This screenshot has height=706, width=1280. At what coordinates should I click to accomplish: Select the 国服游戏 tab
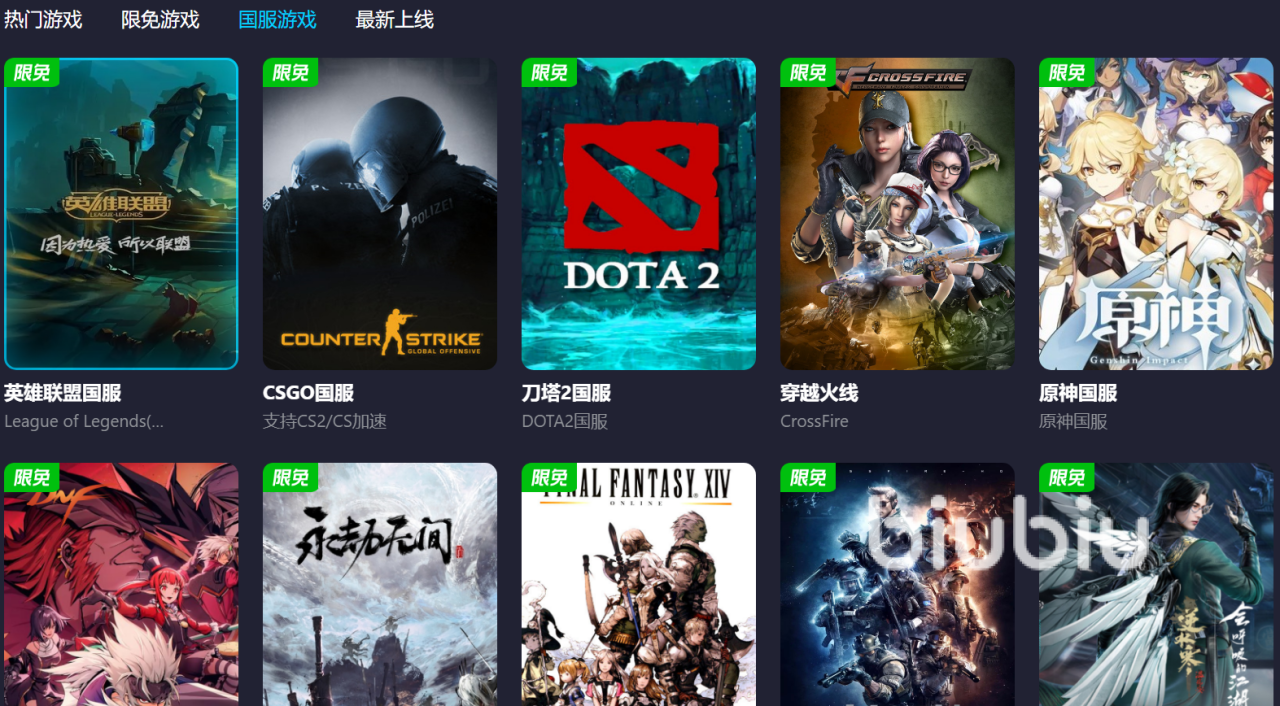277,19
